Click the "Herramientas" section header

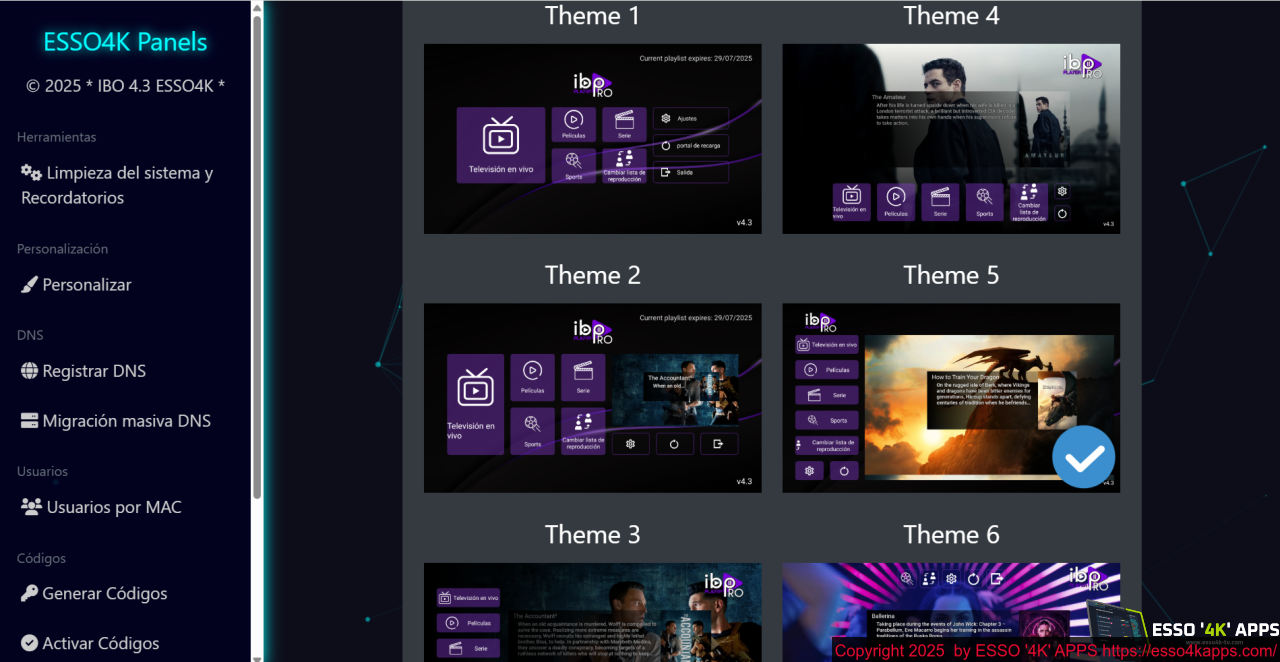click(57, 137)
